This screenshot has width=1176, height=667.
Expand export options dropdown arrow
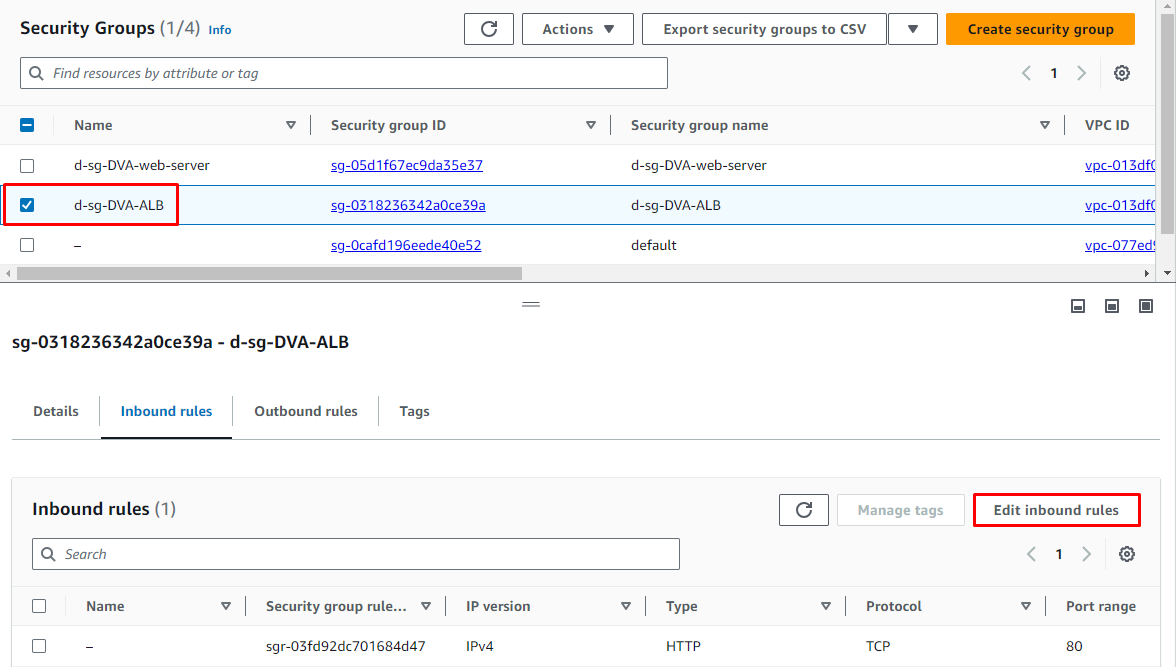[913, 29]
